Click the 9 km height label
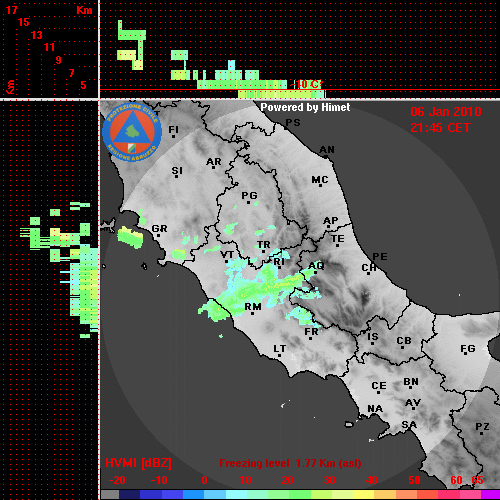 click(x=59, y=60)
